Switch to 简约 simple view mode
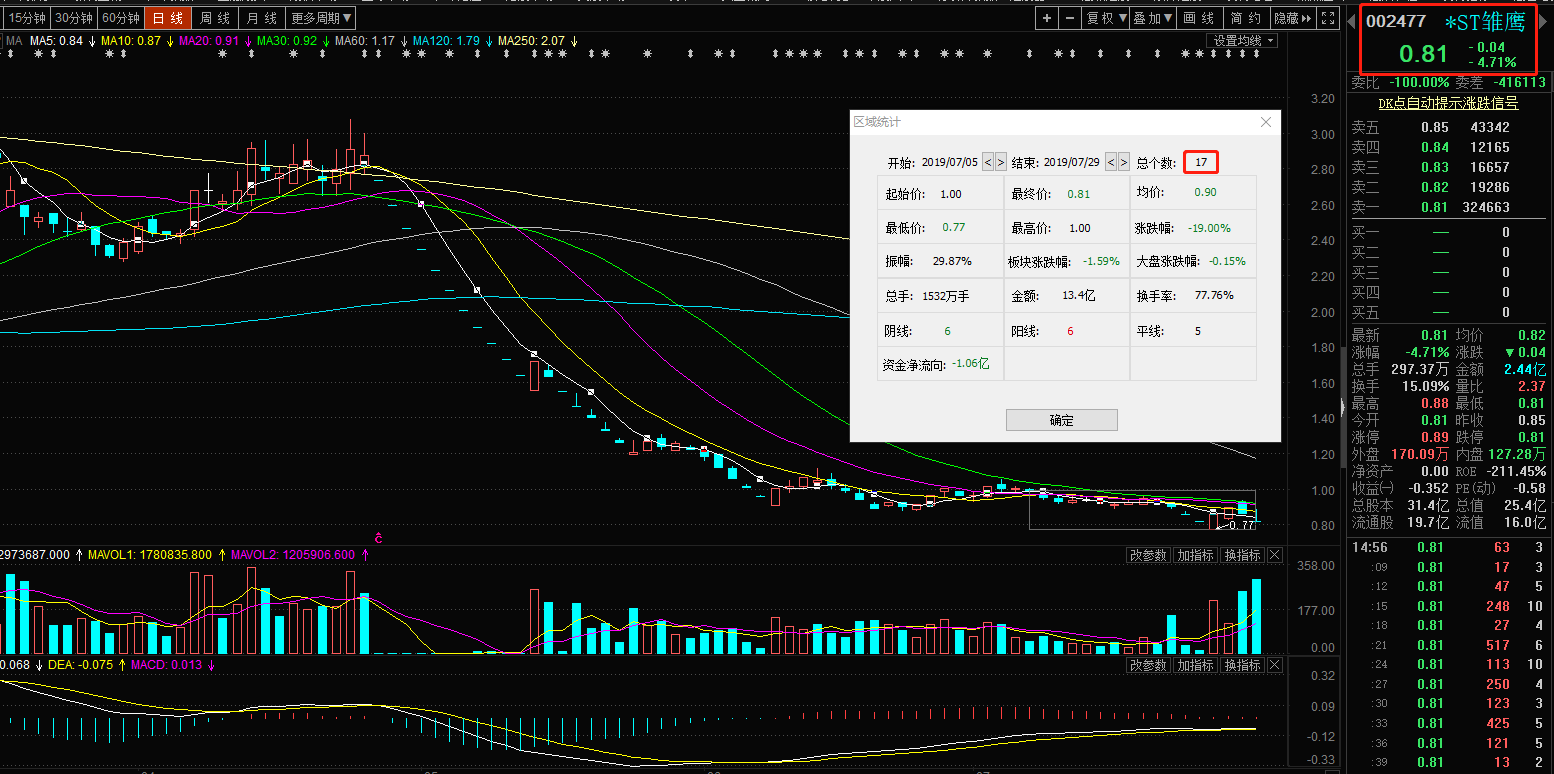 coord(1246,18)
